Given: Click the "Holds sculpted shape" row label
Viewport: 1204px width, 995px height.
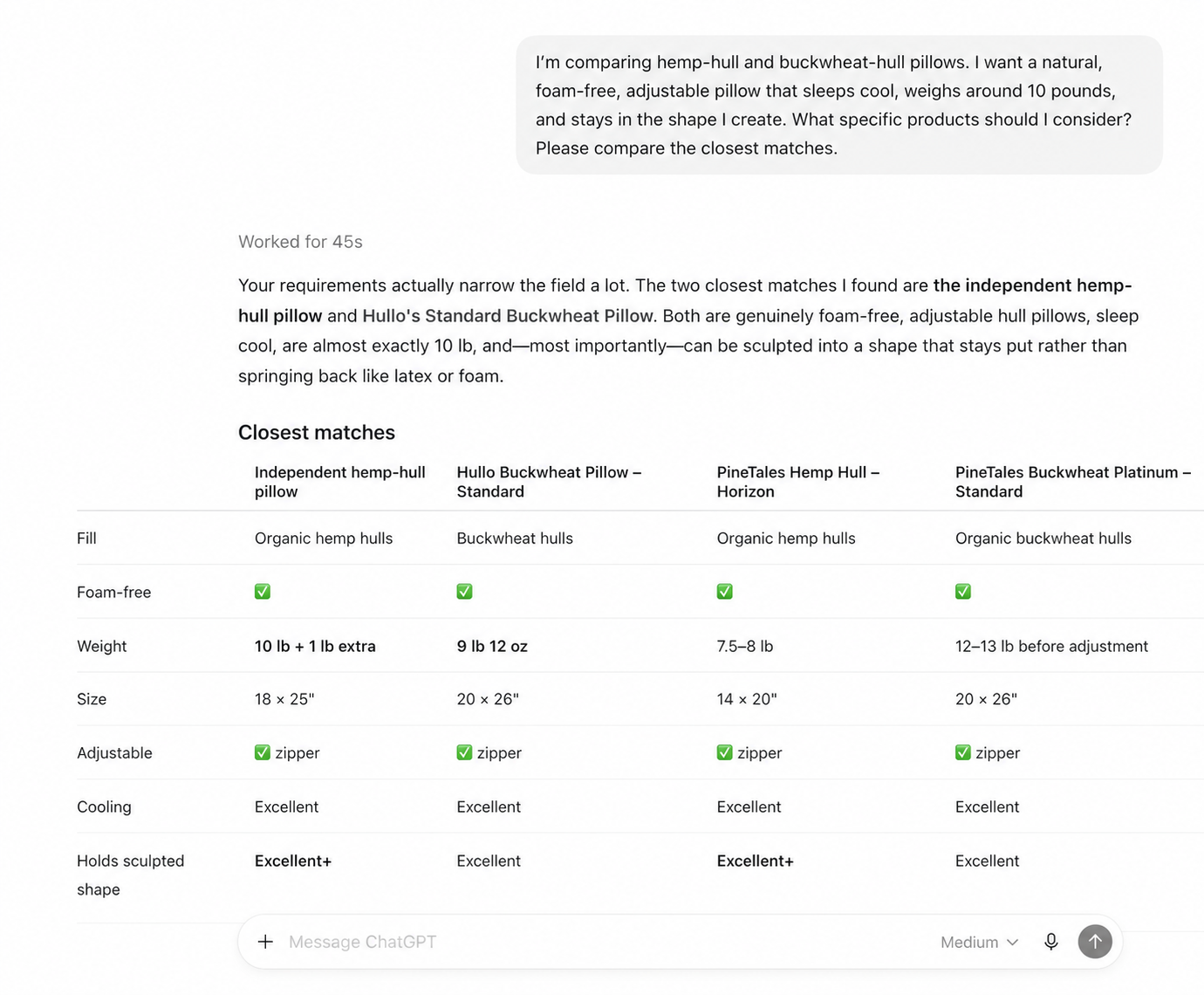Looking at the screenshot, I should tap(131, 875).
